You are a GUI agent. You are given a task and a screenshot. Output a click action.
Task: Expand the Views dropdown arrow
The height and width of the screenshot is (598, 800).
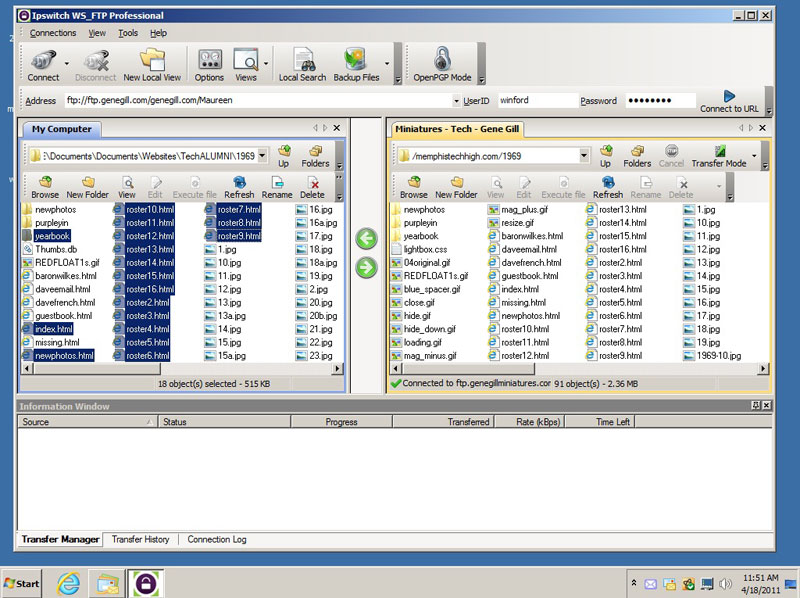tap(266, 64)
